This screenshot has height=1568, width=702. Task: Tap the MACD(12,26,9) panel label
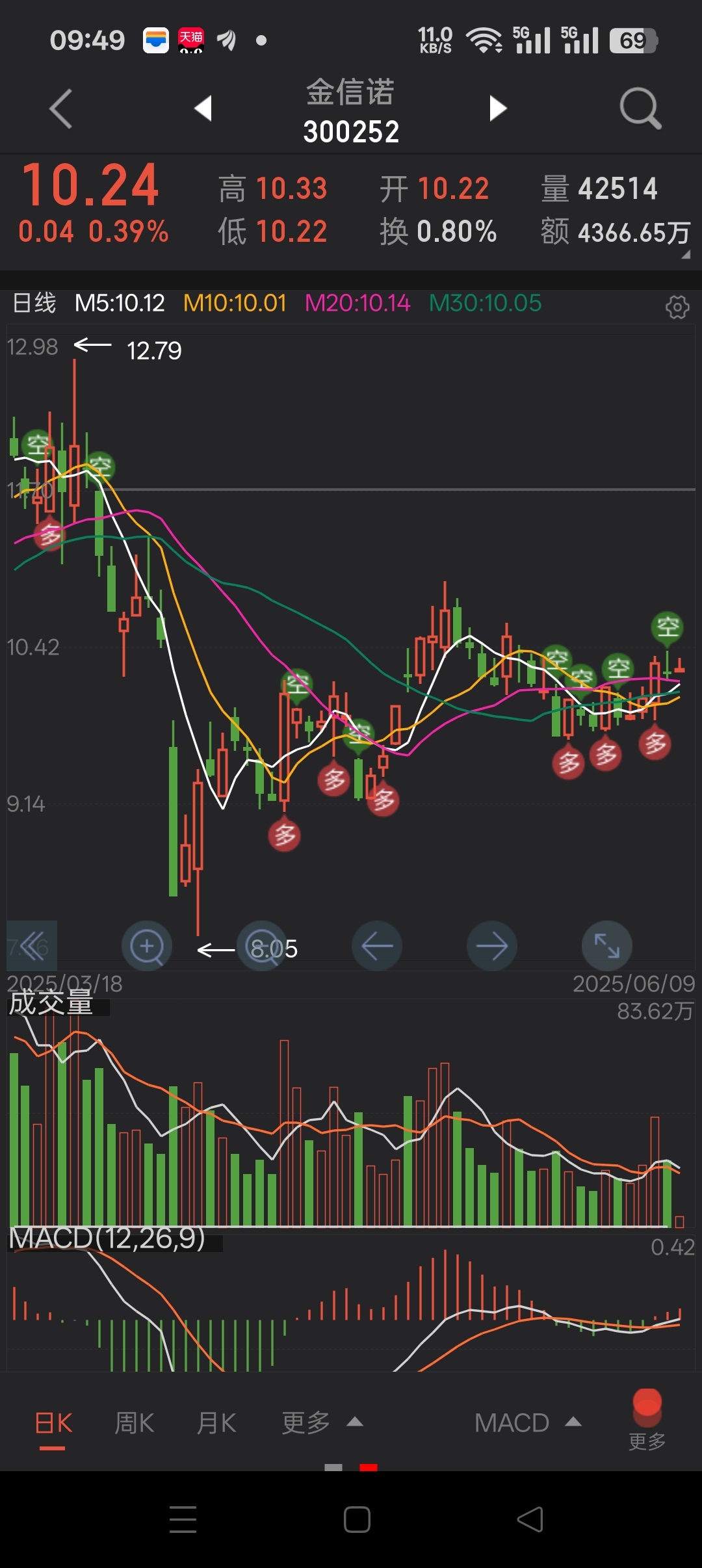[107, 1238]
